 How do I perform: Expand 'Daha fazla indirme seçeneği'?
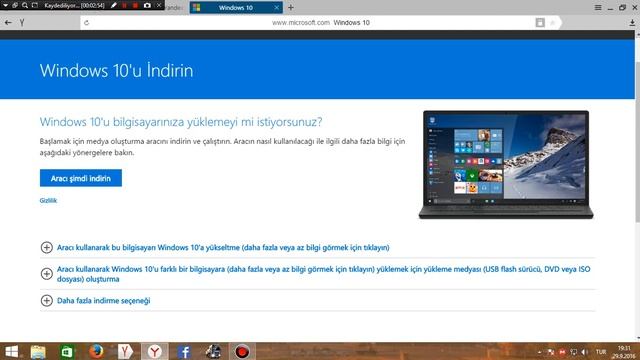(x=104, y=300)
